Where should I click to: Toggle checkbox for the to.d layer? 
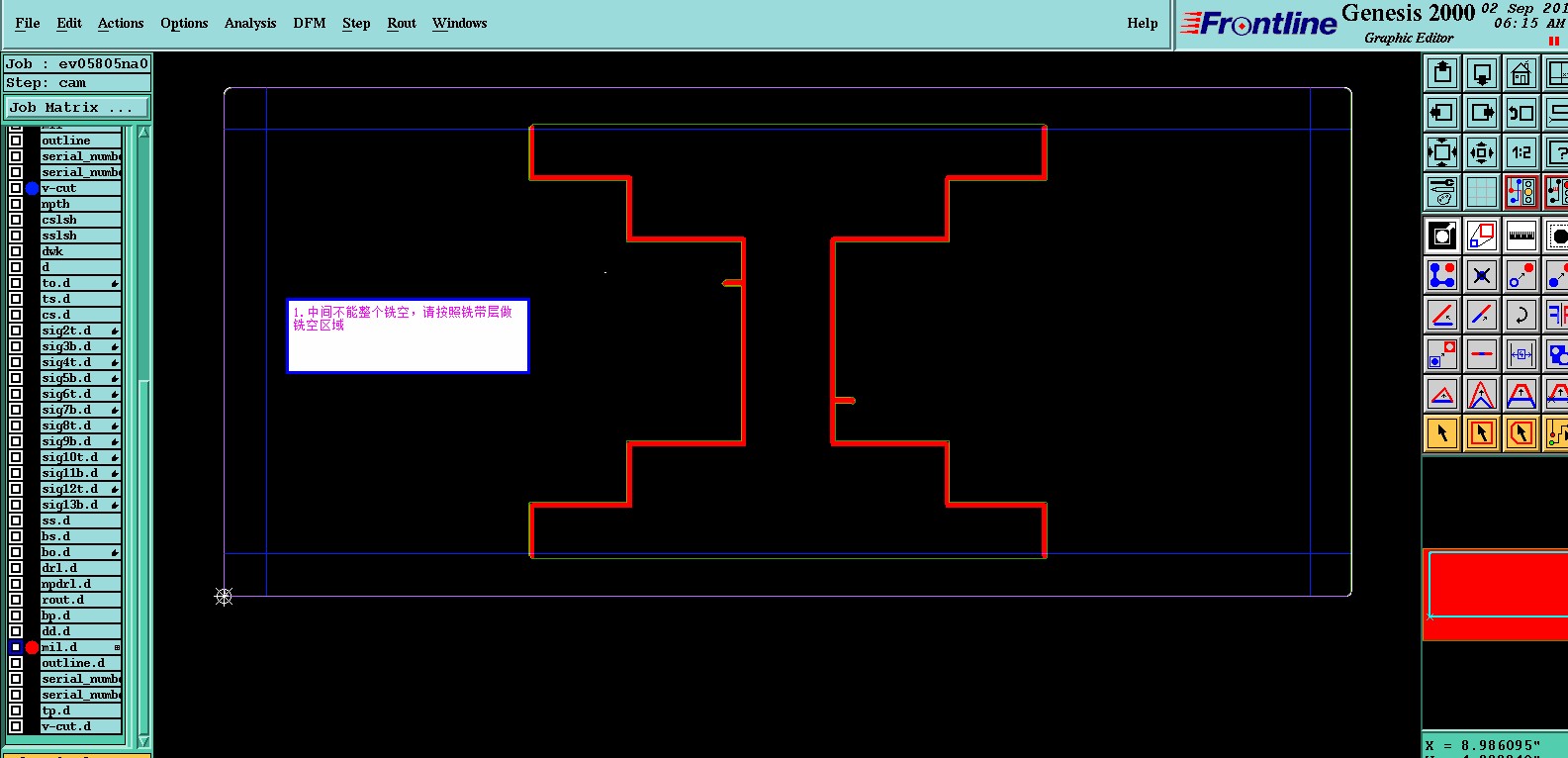(x=16, y=283)
